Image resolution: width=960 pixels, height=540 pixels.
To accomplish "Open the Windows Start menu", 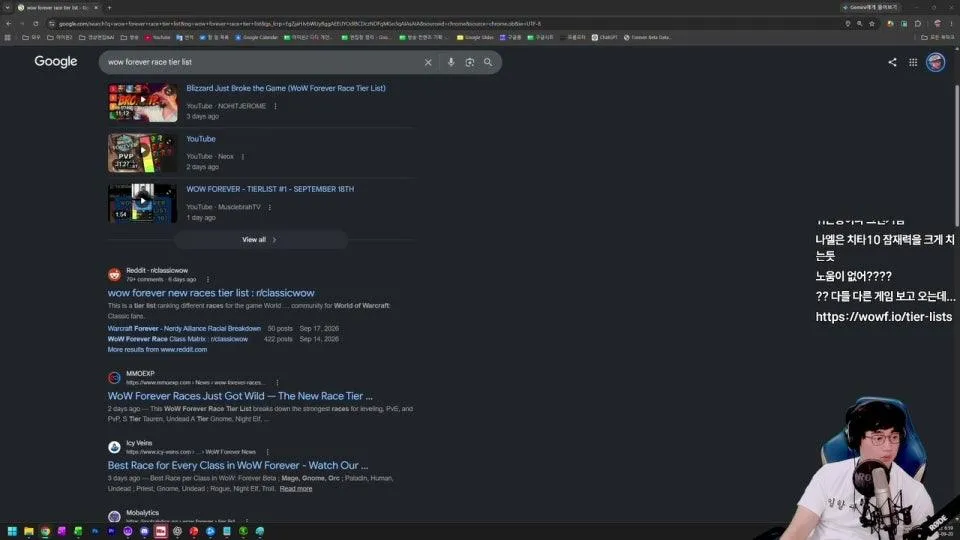I will click(x=12, y=531).
